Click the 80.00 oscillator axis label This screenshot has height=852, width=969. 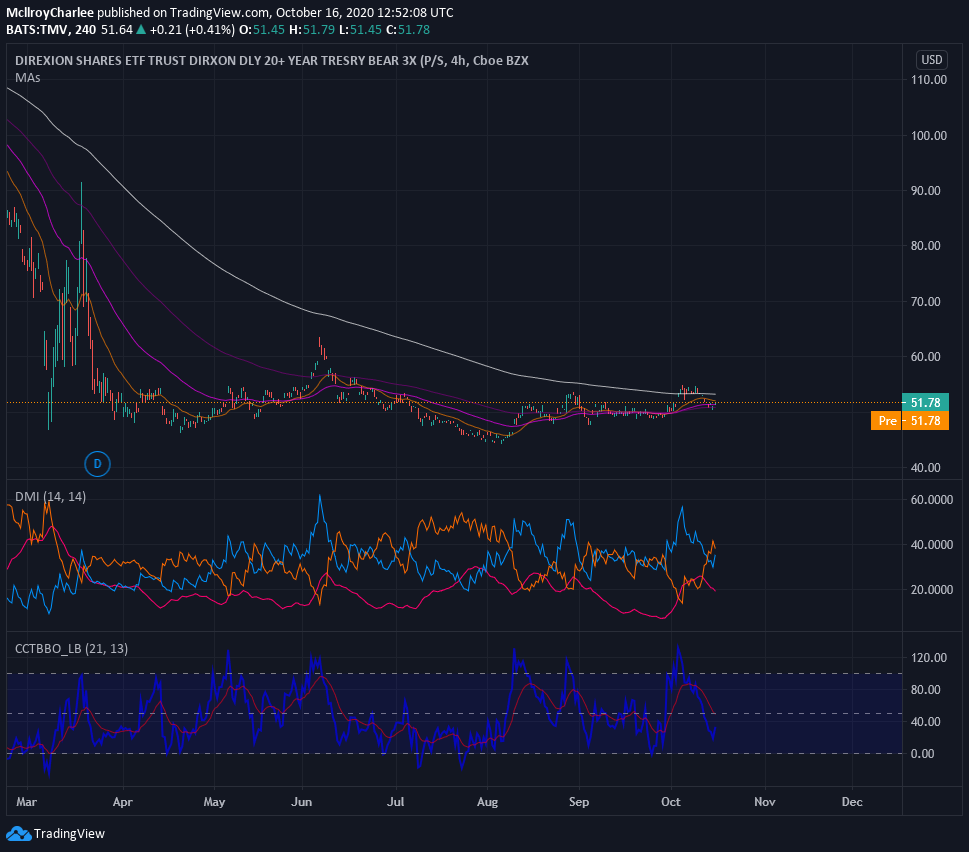pos(926,690)
